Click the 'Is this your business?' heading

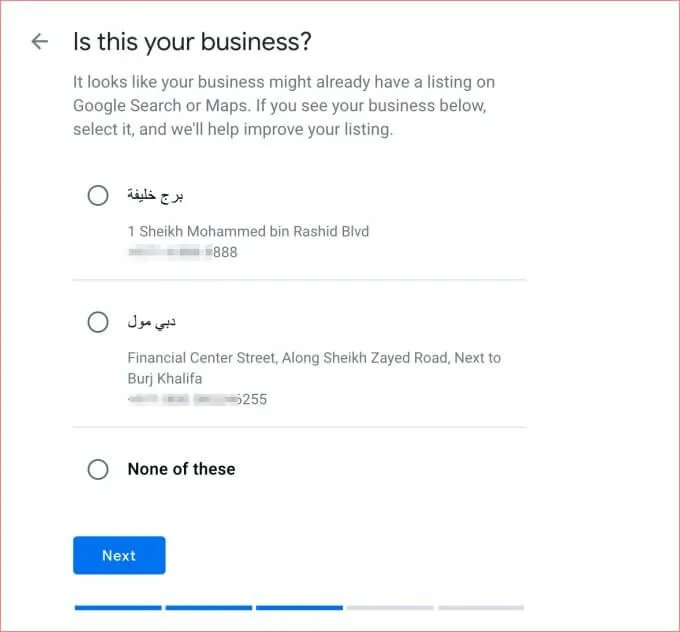(x=192, y=42)
